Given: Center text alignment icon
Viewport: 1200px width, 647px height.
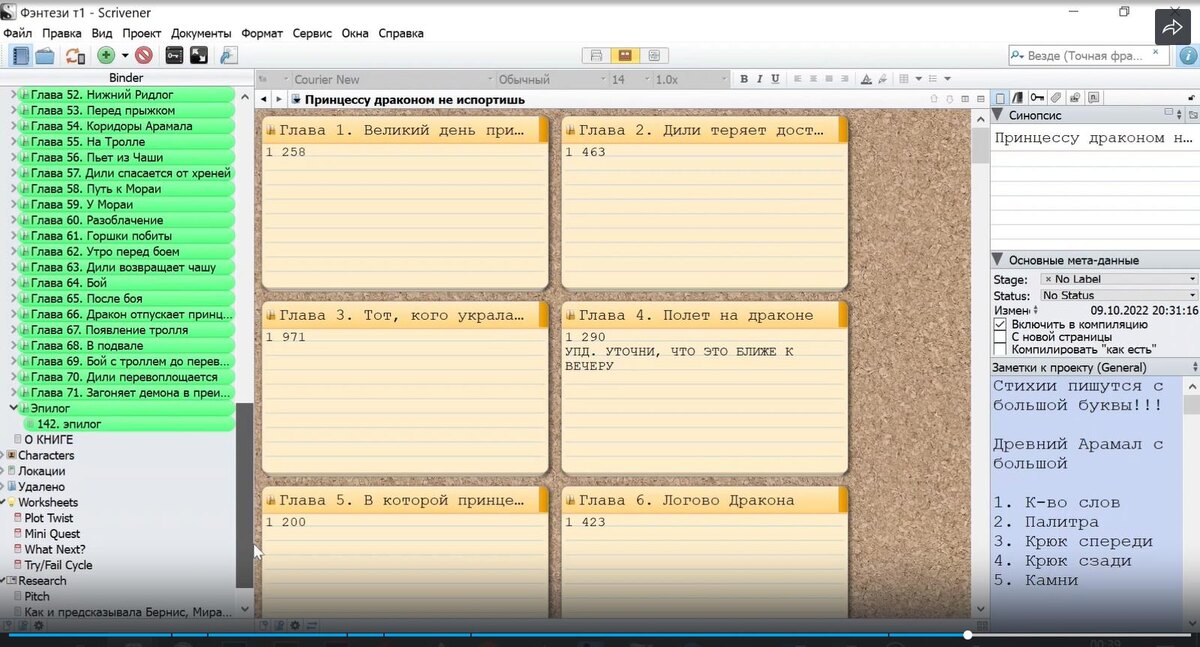Looking at the screenshot, I should click(813, 79).
